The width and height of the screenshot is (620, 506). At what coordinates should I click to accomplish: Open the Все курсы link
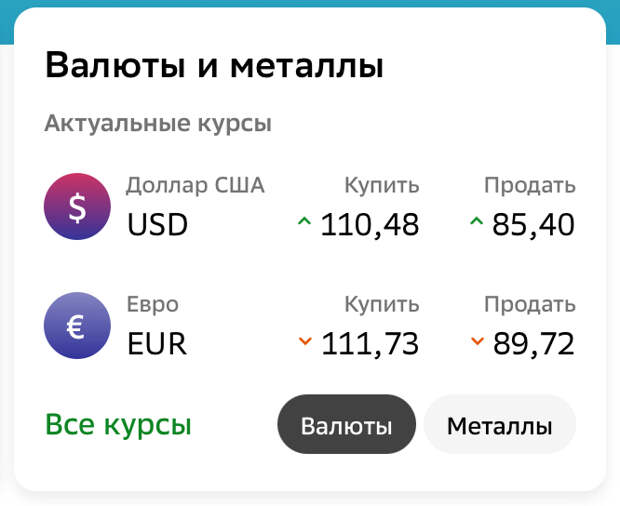pos(118,425)
